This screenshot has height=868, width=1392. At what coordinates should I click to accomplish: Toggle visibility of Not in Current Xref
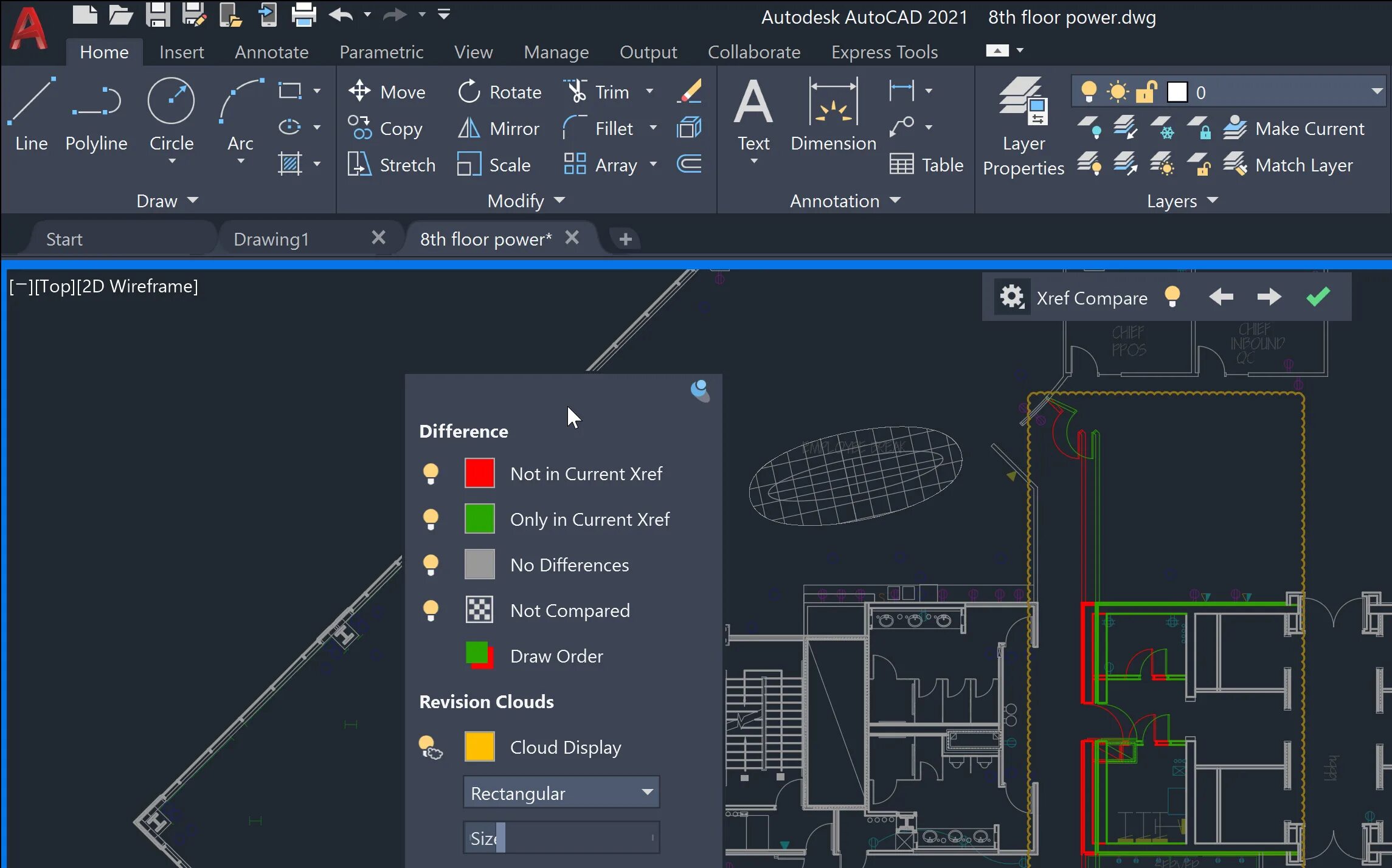click(431, 474)
